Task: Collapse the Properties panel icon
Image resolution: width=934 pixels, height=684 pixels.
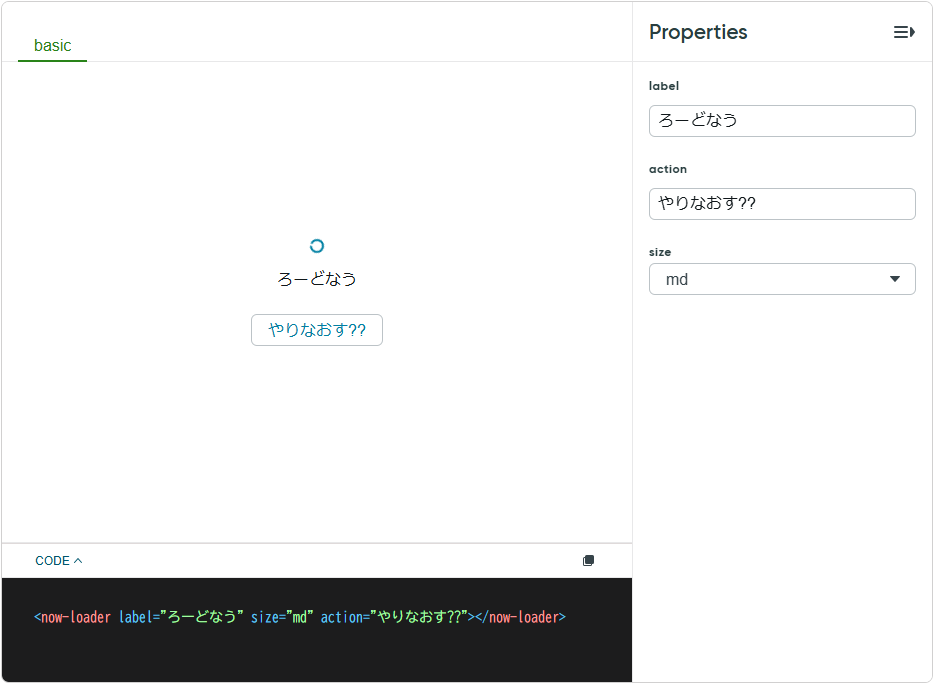Action: coord(904,32)
